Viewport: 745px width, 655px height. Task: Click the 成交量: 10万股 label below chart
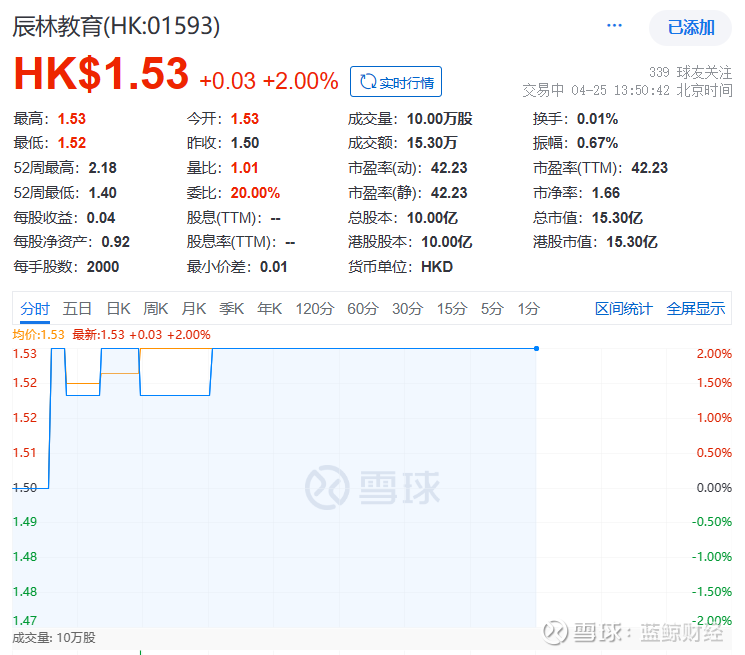[54, 637]
